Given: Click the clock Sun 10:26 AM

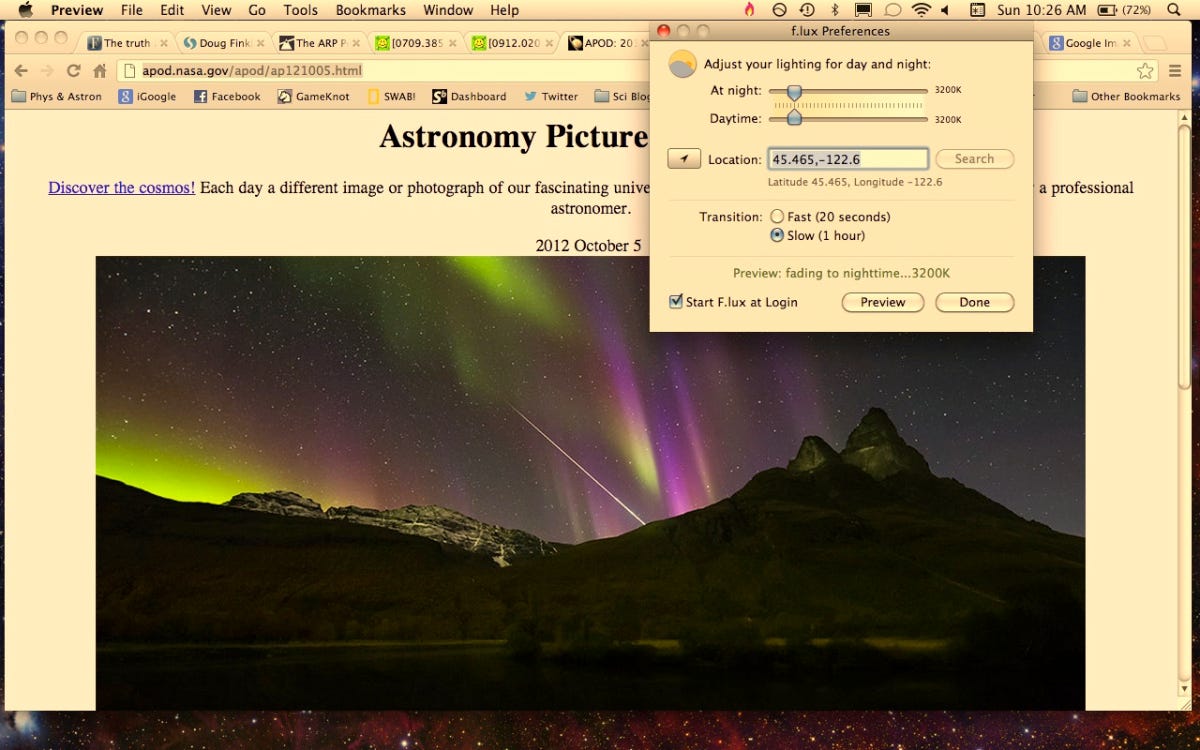Looking at the screenshot, I should click(x=1041, y=10).
